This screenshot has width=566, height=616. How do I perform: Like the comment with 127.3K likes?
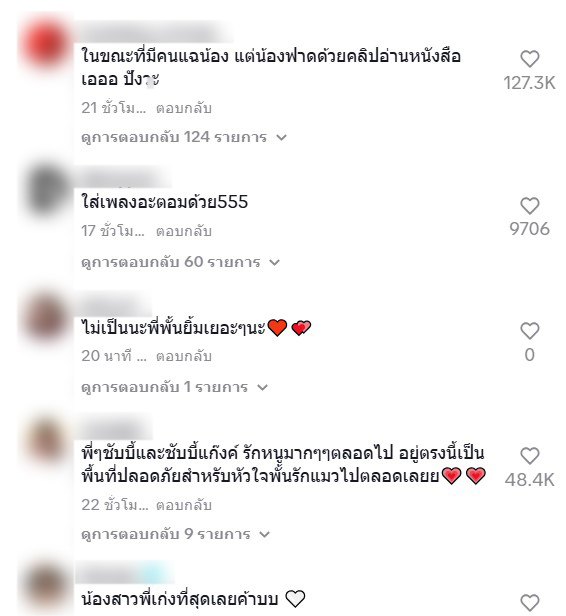tap(529, 59)
